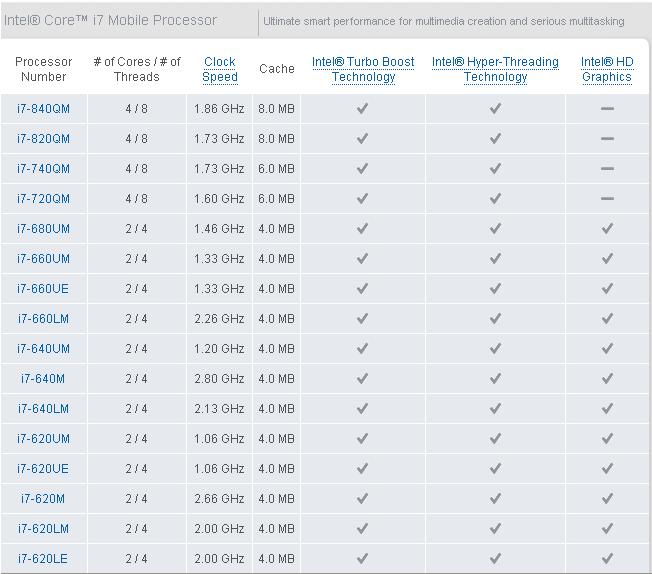652x574 pixels.
Task: Click the Hyper-Threading checkmark for i7-840QM
Action: (495, 109)
